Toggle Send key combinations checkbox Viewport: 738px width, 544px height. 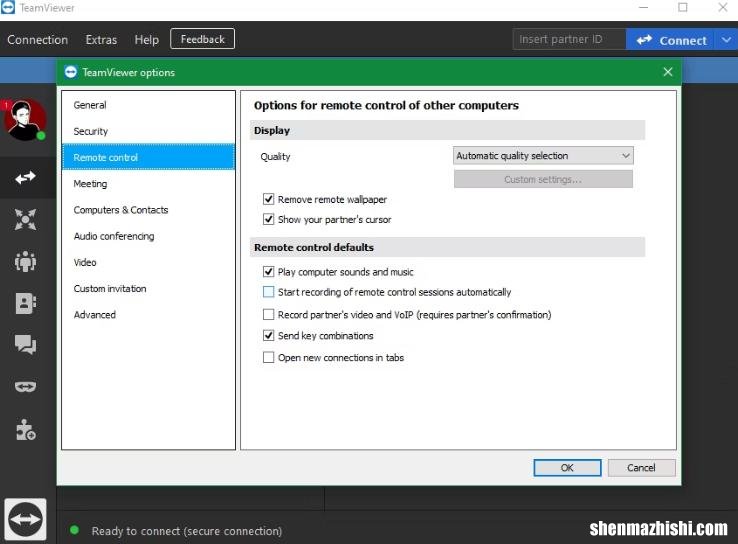click(268, 336)
